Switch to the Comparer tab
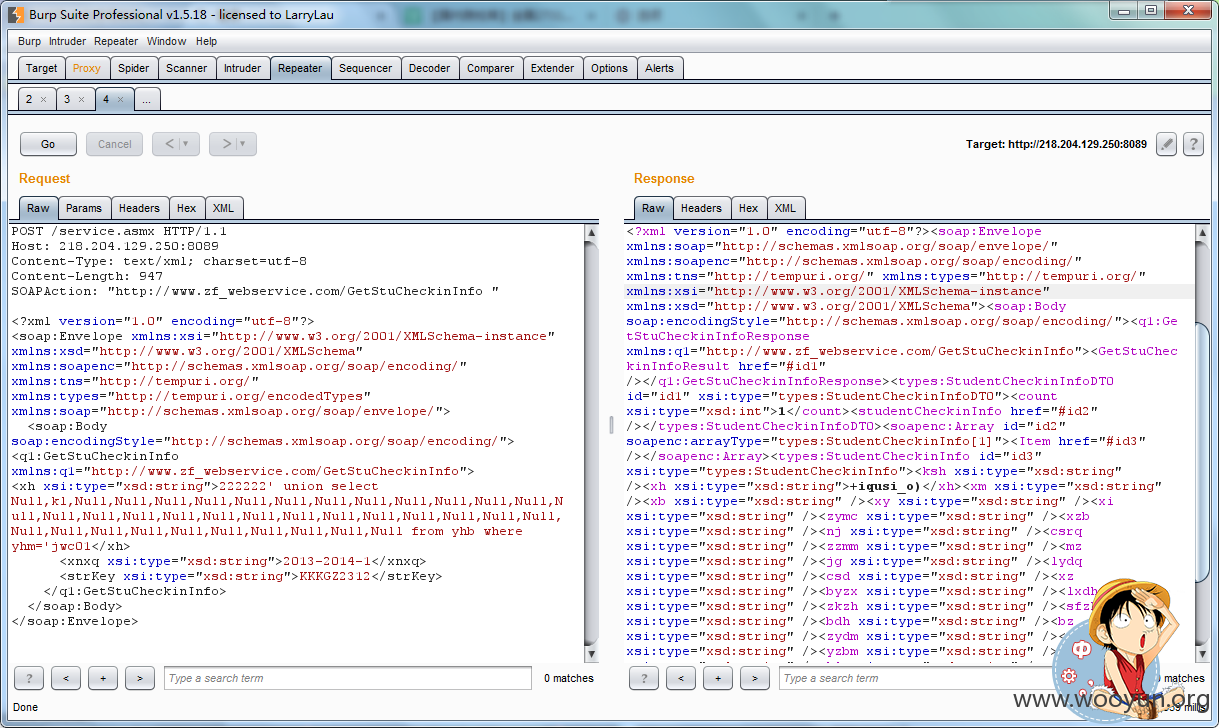The height and width of the screenshot is (728, 1219). point(491,68)
